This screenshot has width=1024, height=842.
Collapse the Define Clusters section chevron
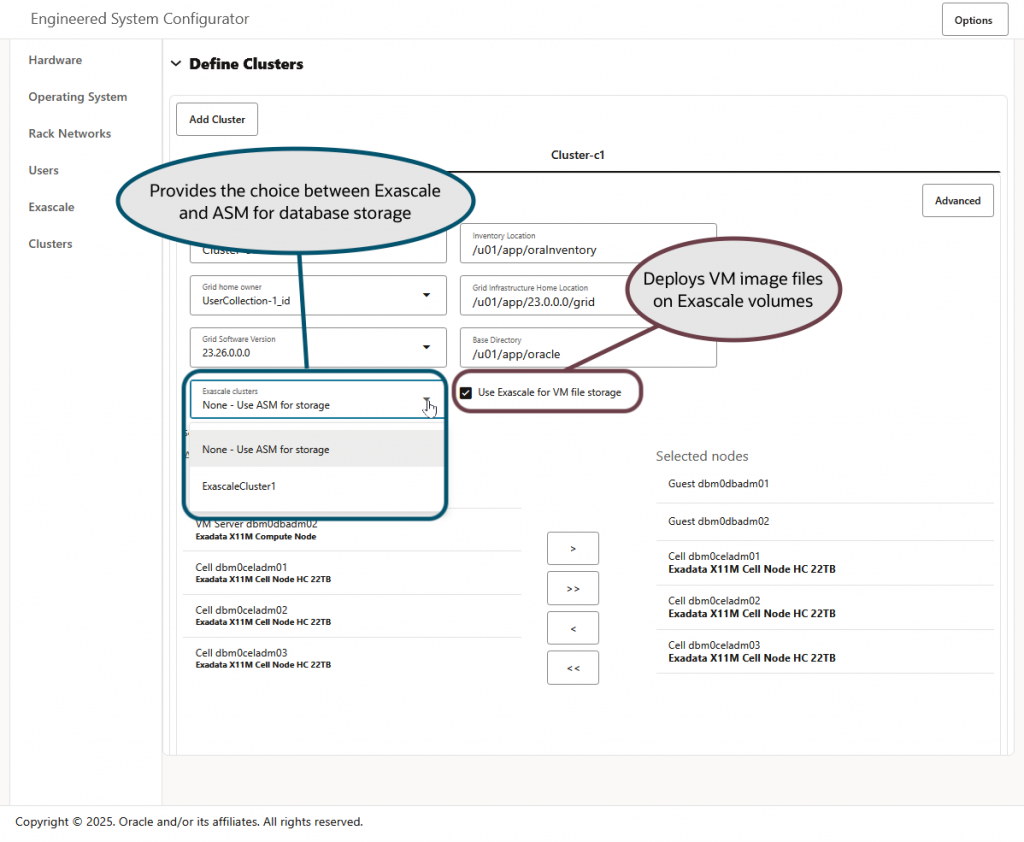(176, 63)
